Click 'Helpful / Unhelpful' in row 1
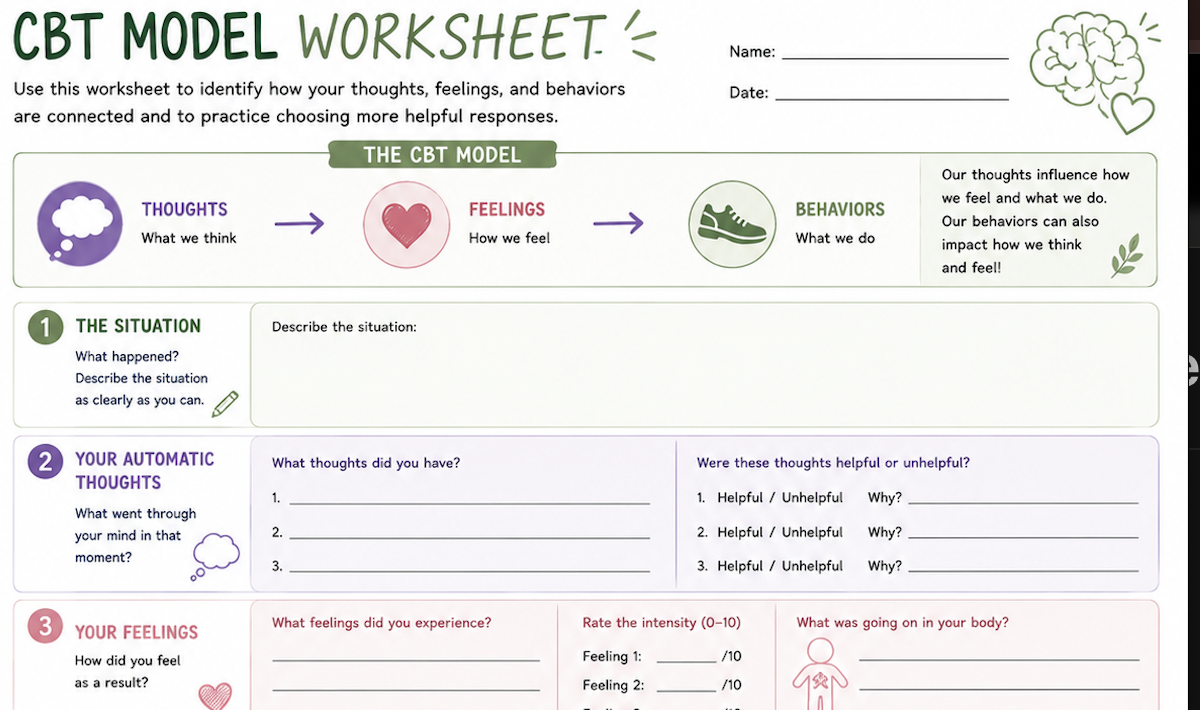The height and width of the screenshot is (710, 1200). point(780,498)
